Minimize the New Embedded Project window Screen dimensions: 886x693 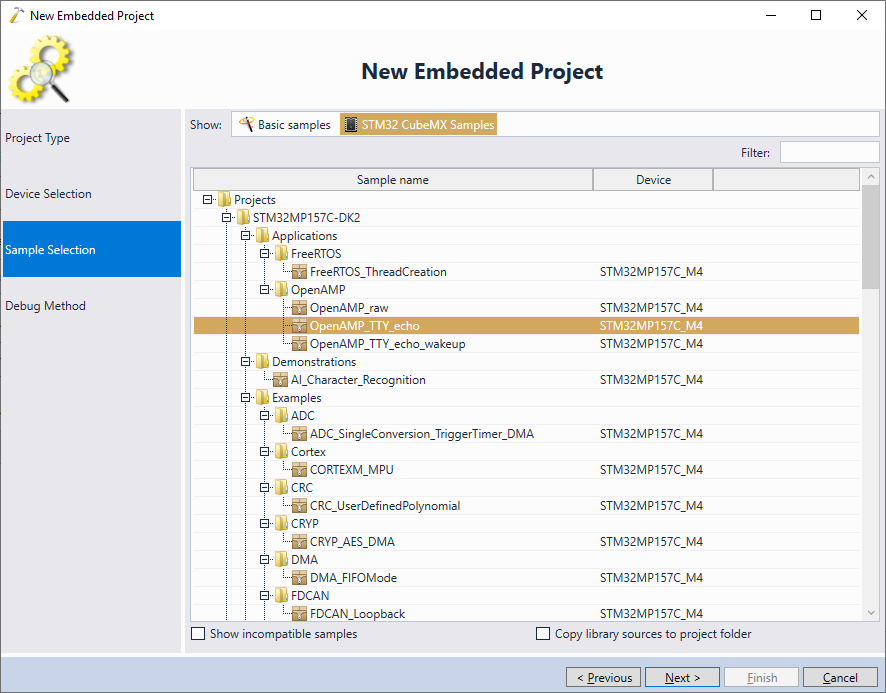coord(771,15)
